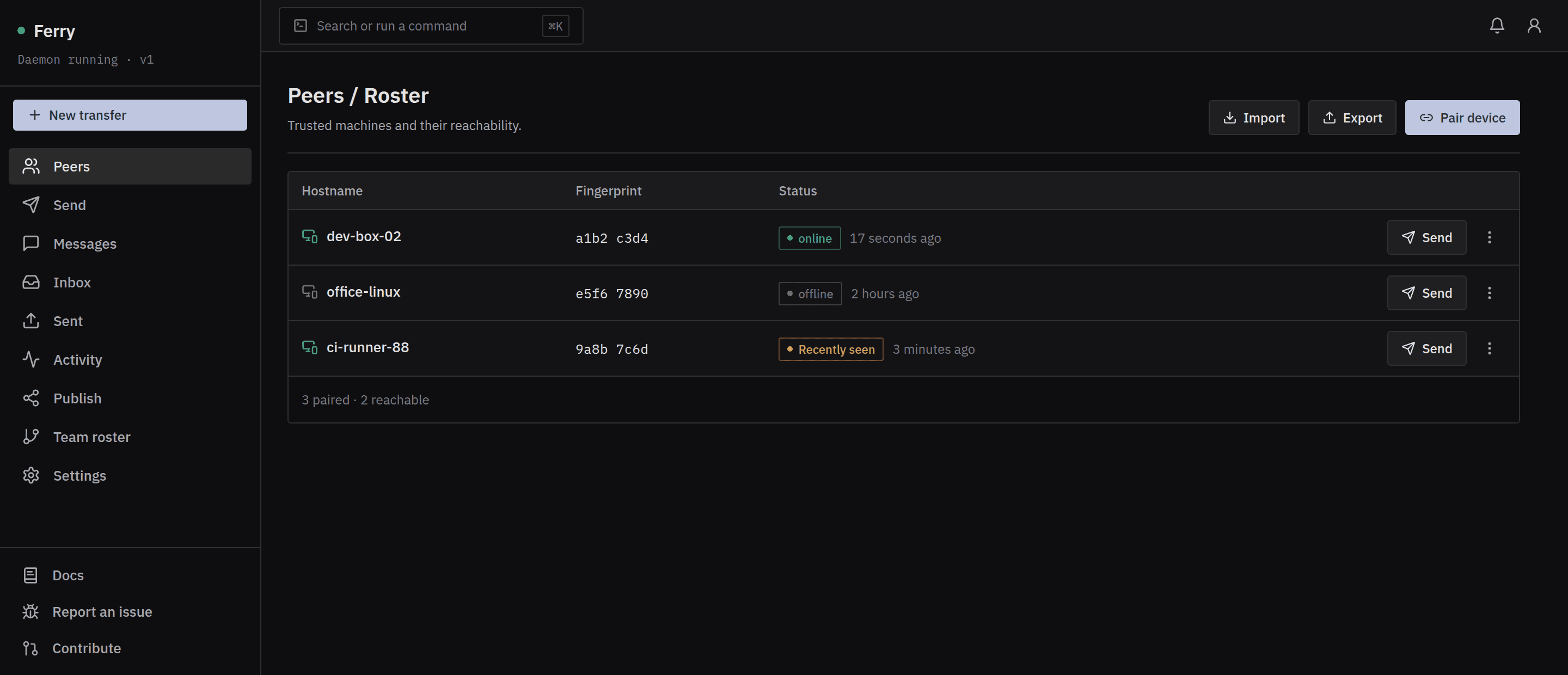Open Settings in the sidebar
1568x675 pixels.
click(x=130, y=475)
